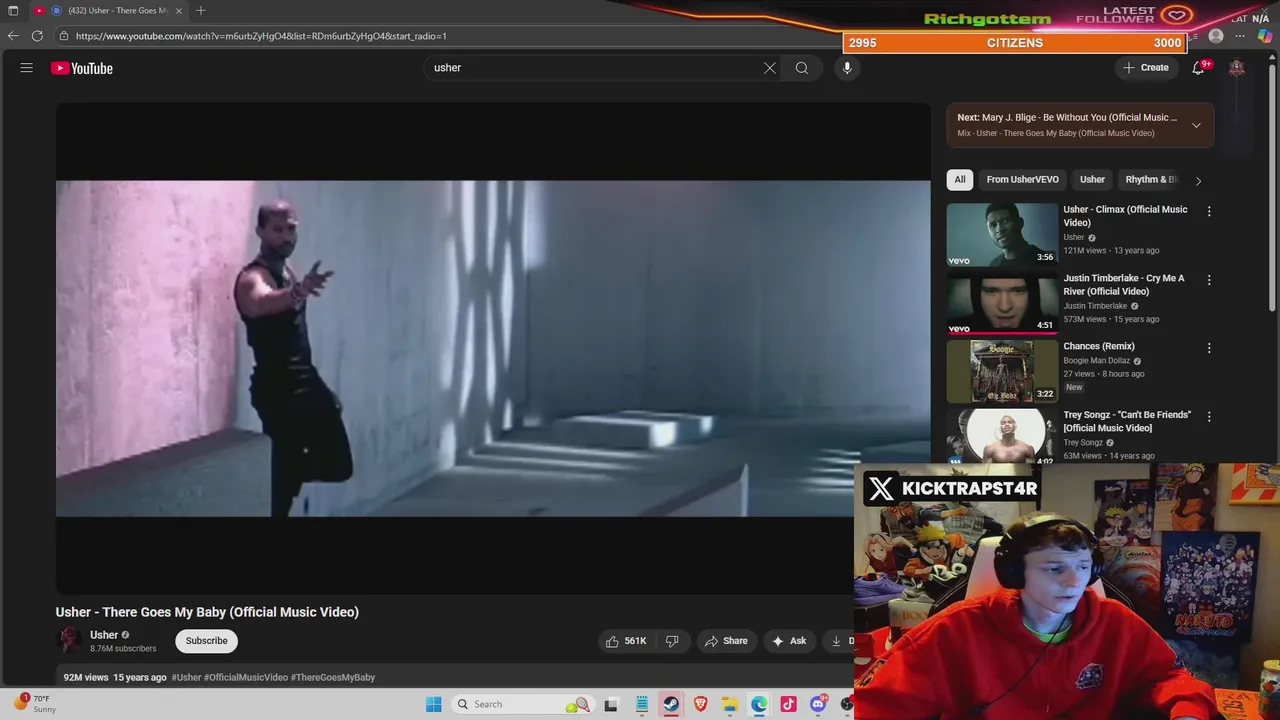This screenshot has height=720, width=1280.
Task: Click the Next: Mary J. Blige title
Action: tap(1067, 117)
